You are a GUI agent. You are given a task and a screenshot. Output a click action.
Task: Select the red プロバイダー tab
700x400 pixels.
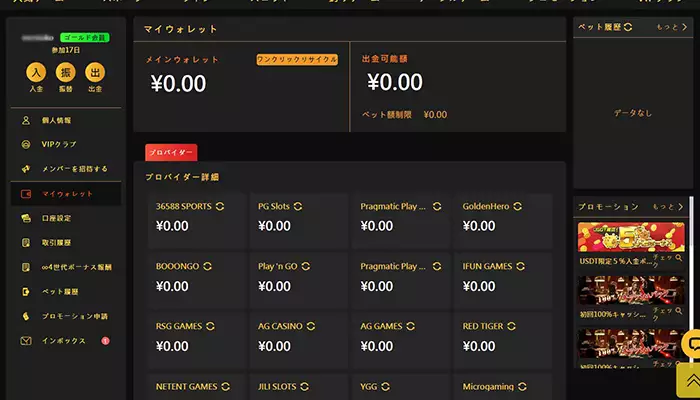171,152
